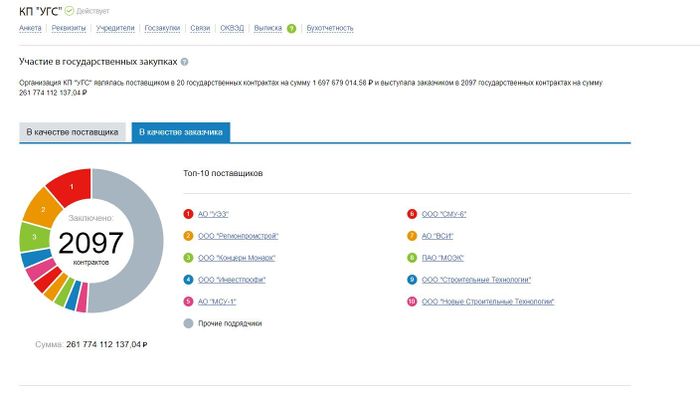
Task: Open ООО "Новые Строительные Технологии" link
Action: (x=488, y=302)
